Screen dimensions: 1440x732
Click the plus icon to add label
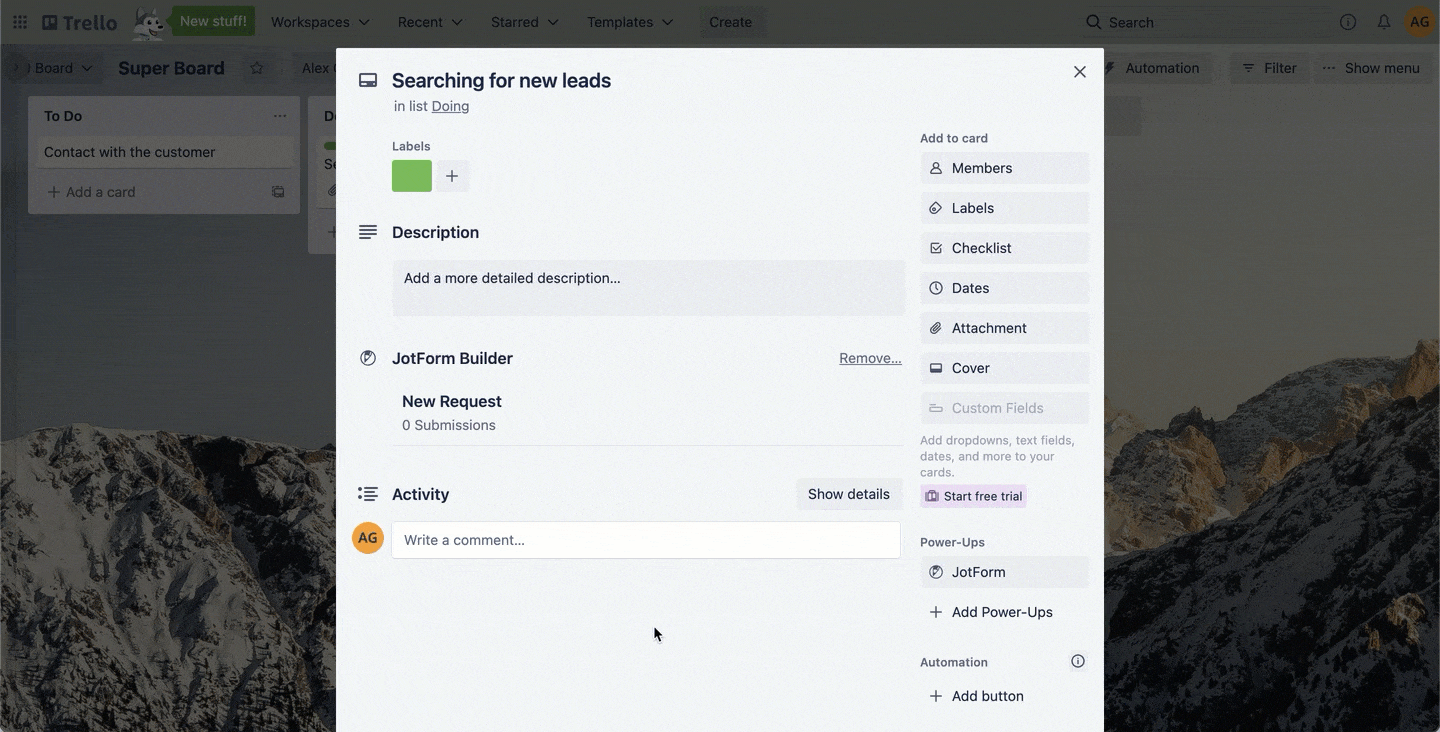pyautogui.click(x=452, y=176)
